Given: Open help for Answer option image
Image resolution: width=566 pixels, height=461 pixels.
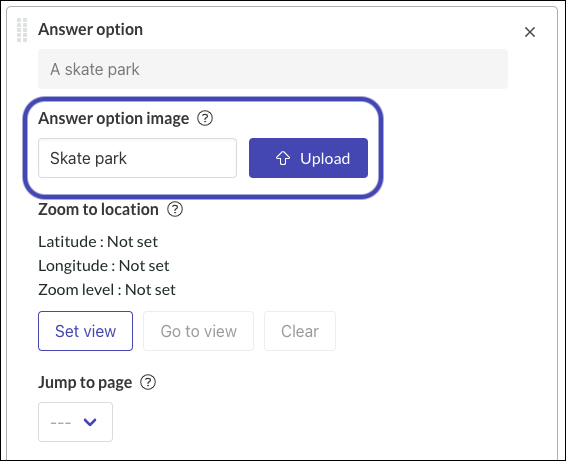Looking at the screenshot, I should coord(205,118).
